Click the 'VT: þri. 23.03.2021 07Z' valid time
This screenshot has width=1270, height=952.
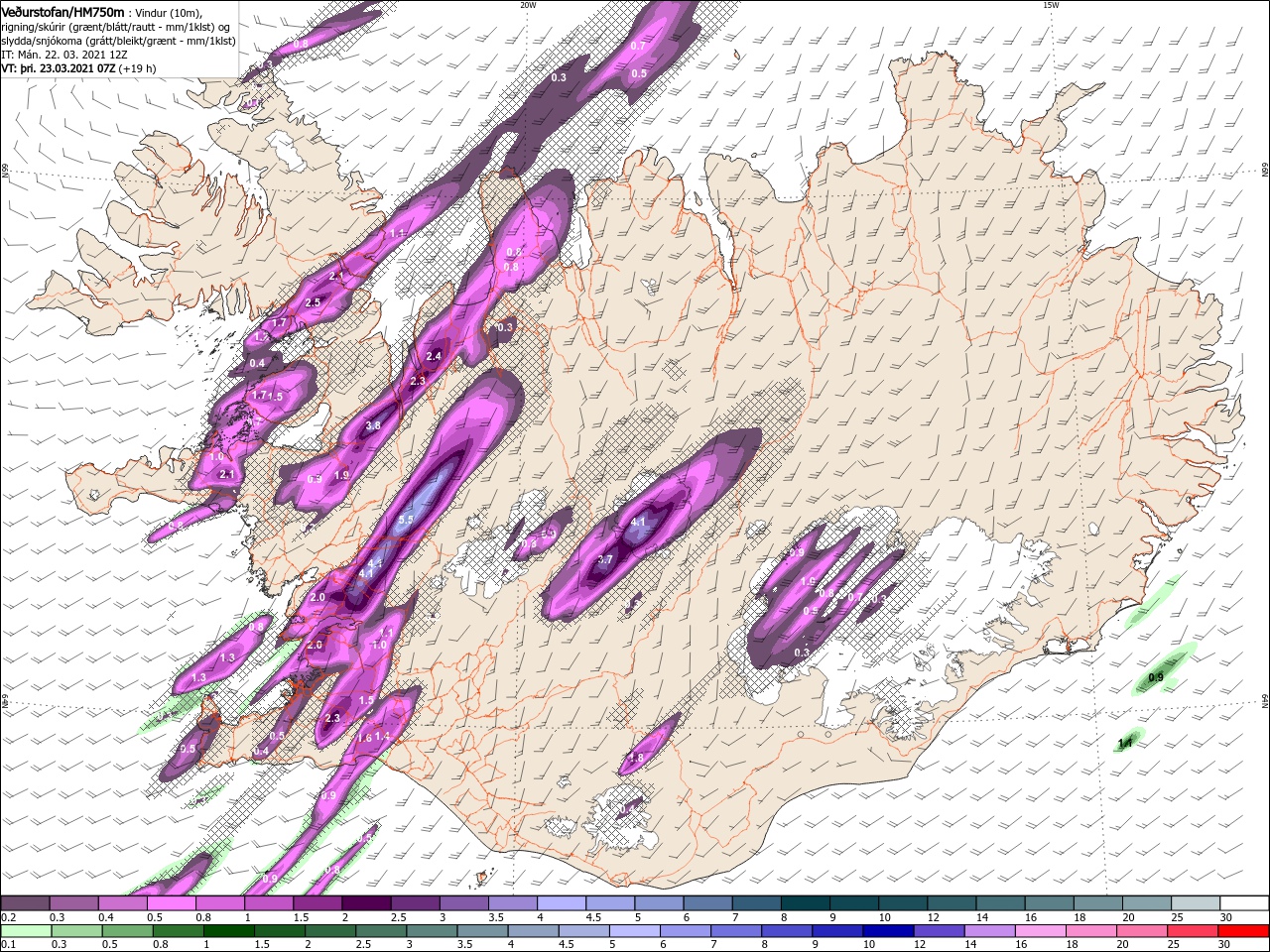(x=59, y=69)
